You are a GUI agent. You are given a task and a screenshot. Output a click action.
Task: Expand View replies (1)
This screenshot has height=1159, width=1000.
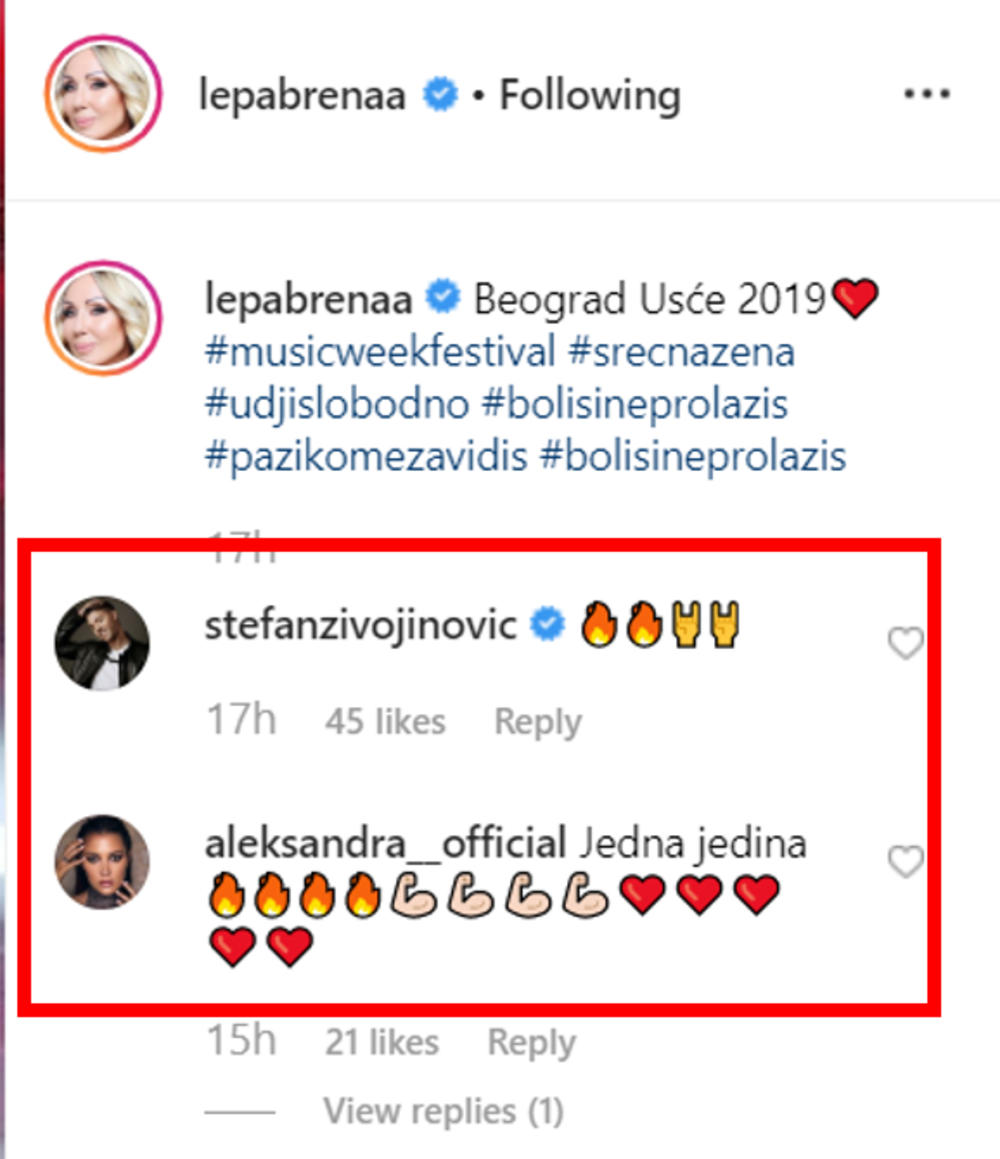443,1111
